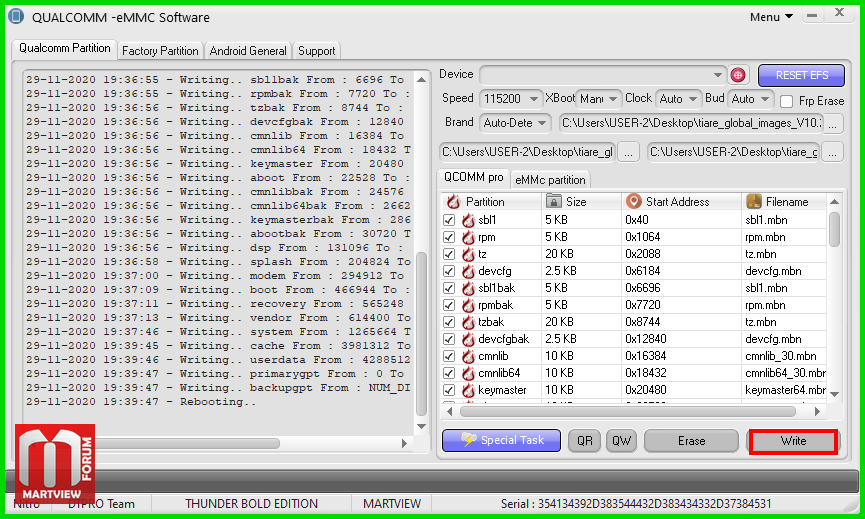
Task: Open the Android General tab
Action: point(248,51)
